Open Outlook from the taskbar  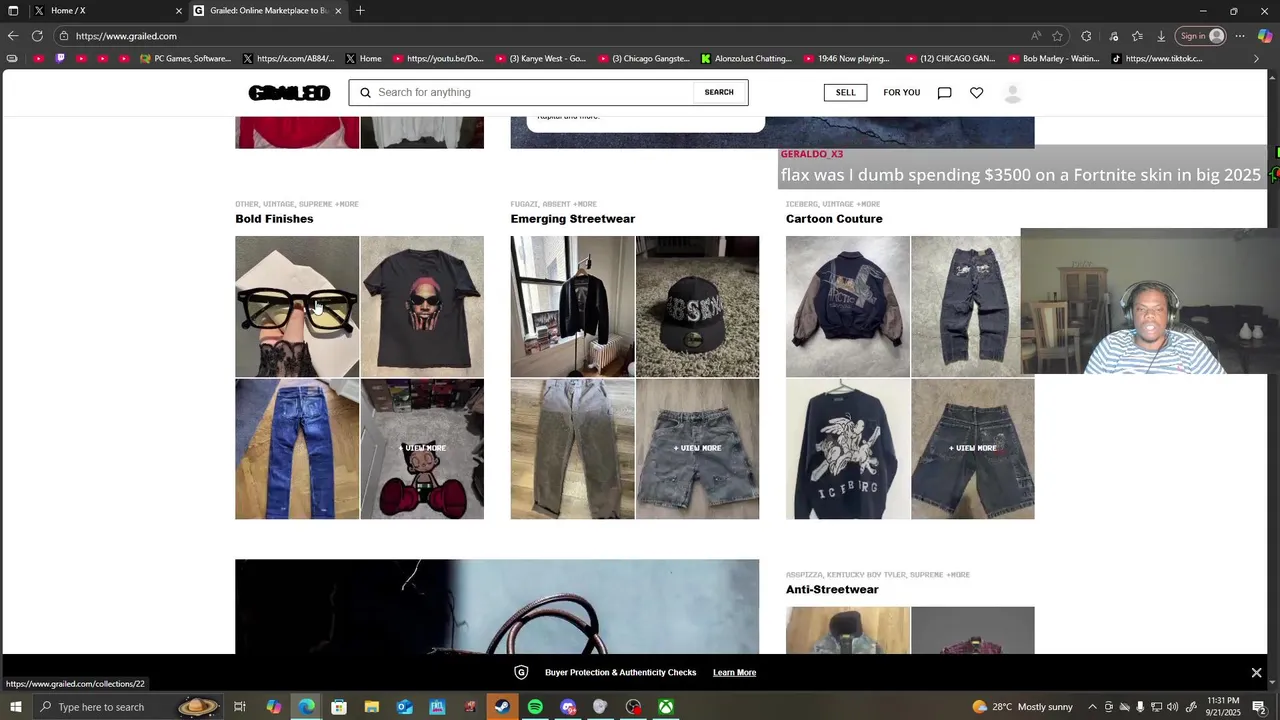404,707
